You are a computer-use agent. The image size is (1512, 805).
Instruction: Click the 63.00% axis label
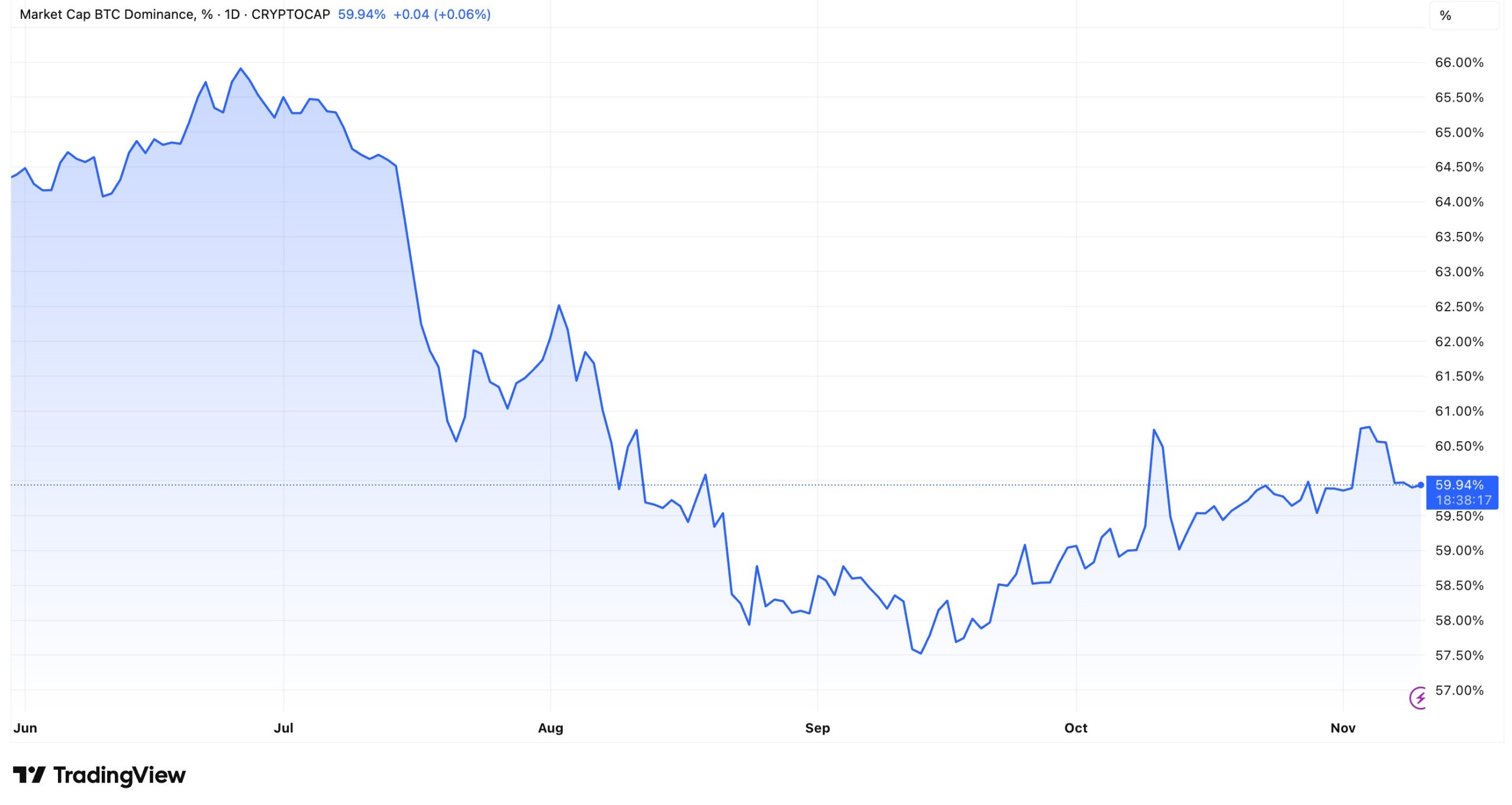click(1459, 272)
